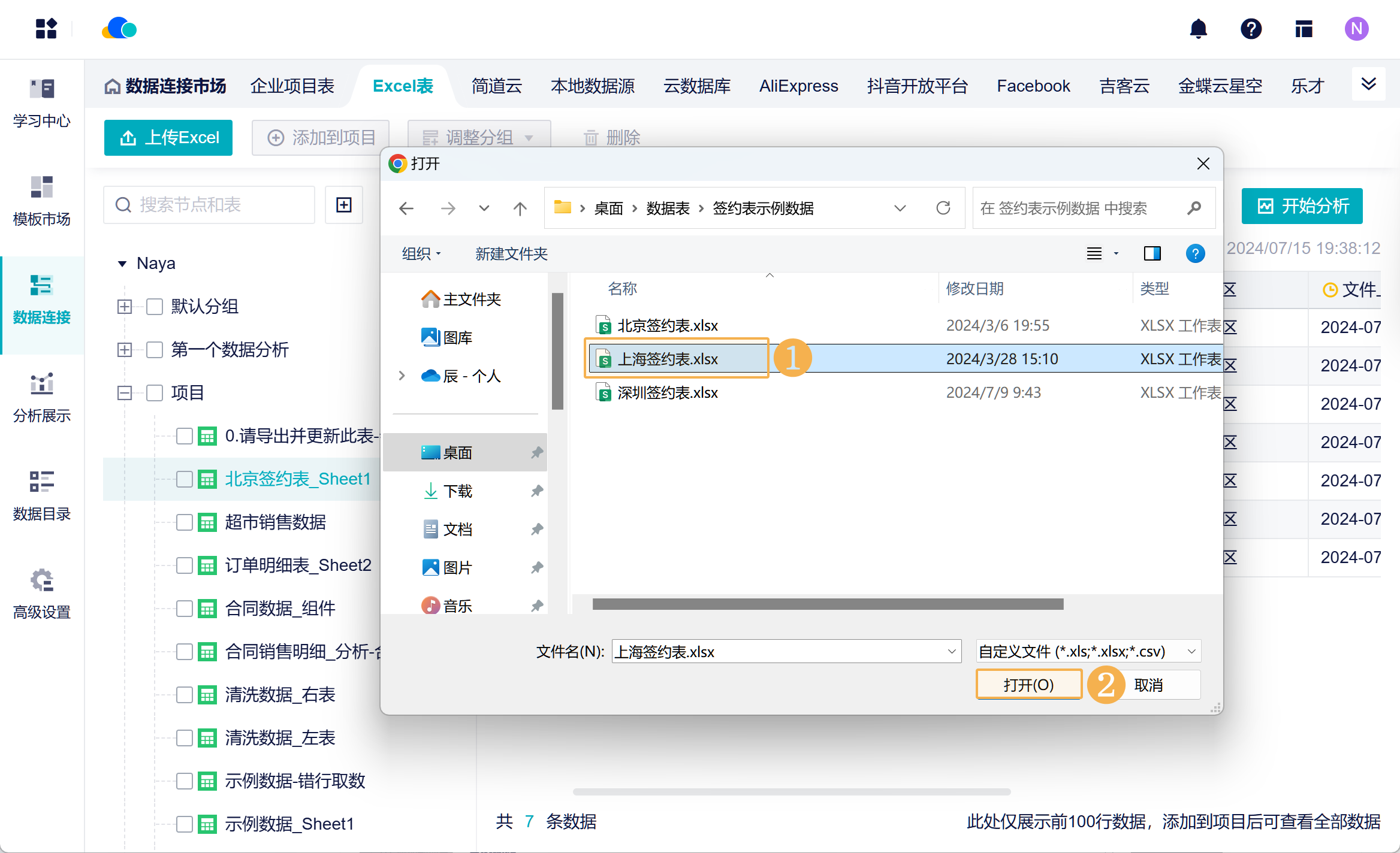Expand the 第一个数据分析 tree node
Image resolution: width=1400 pixels, height=853 pixels.
125,350
